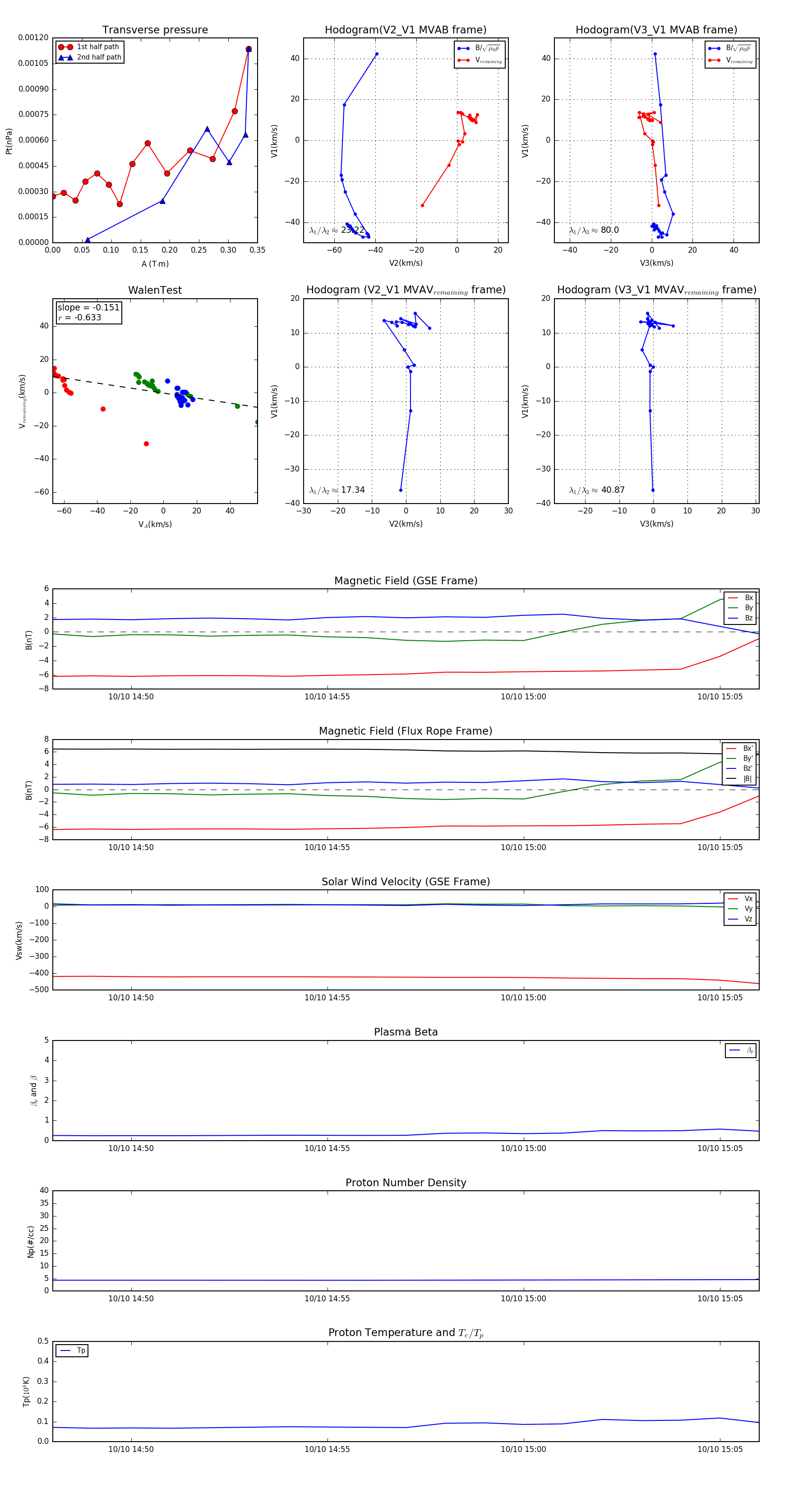
Task: Click the '2nd half path' legend entry
Action: [90, 57]
